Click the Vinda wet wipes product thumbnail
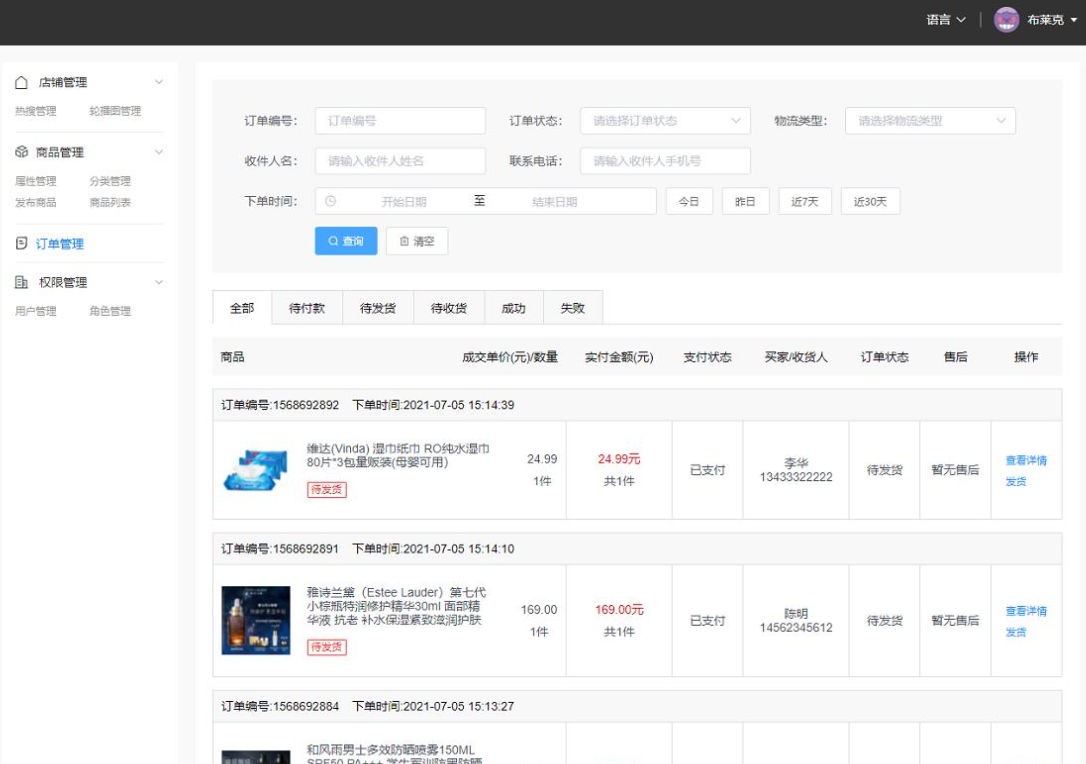 point(256,470)
